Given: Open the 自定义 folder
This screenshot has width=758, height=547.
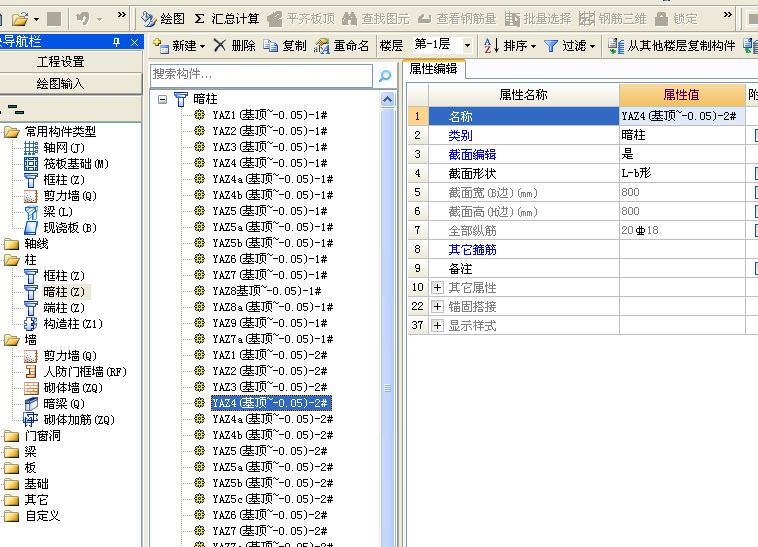Looking at the screenshot, I should [x=43, y=516].
